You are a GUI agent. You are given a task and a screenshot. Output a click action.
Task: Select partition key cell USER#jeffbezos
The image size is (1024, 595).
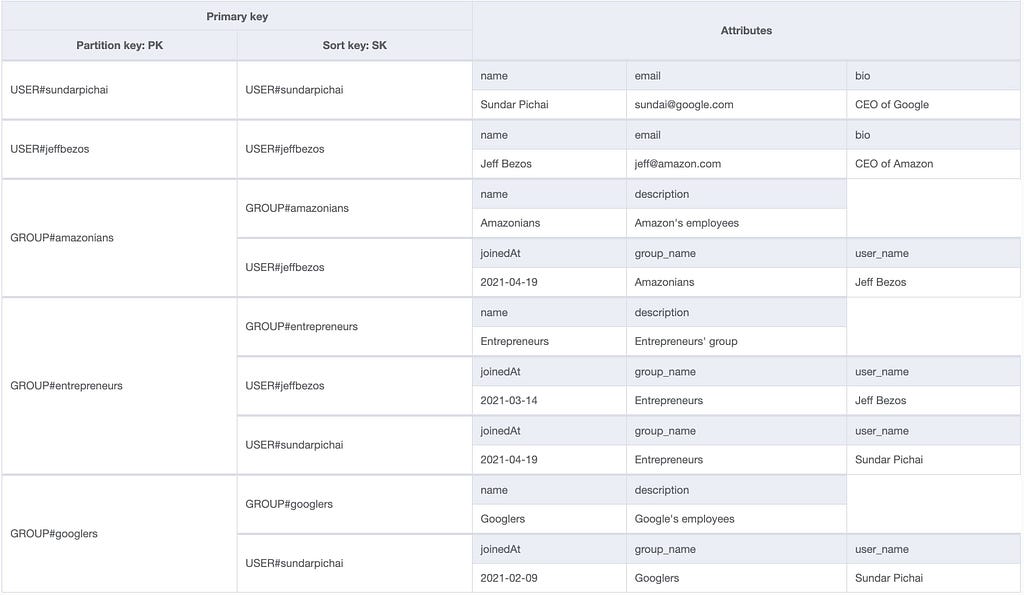click(120, 149)
